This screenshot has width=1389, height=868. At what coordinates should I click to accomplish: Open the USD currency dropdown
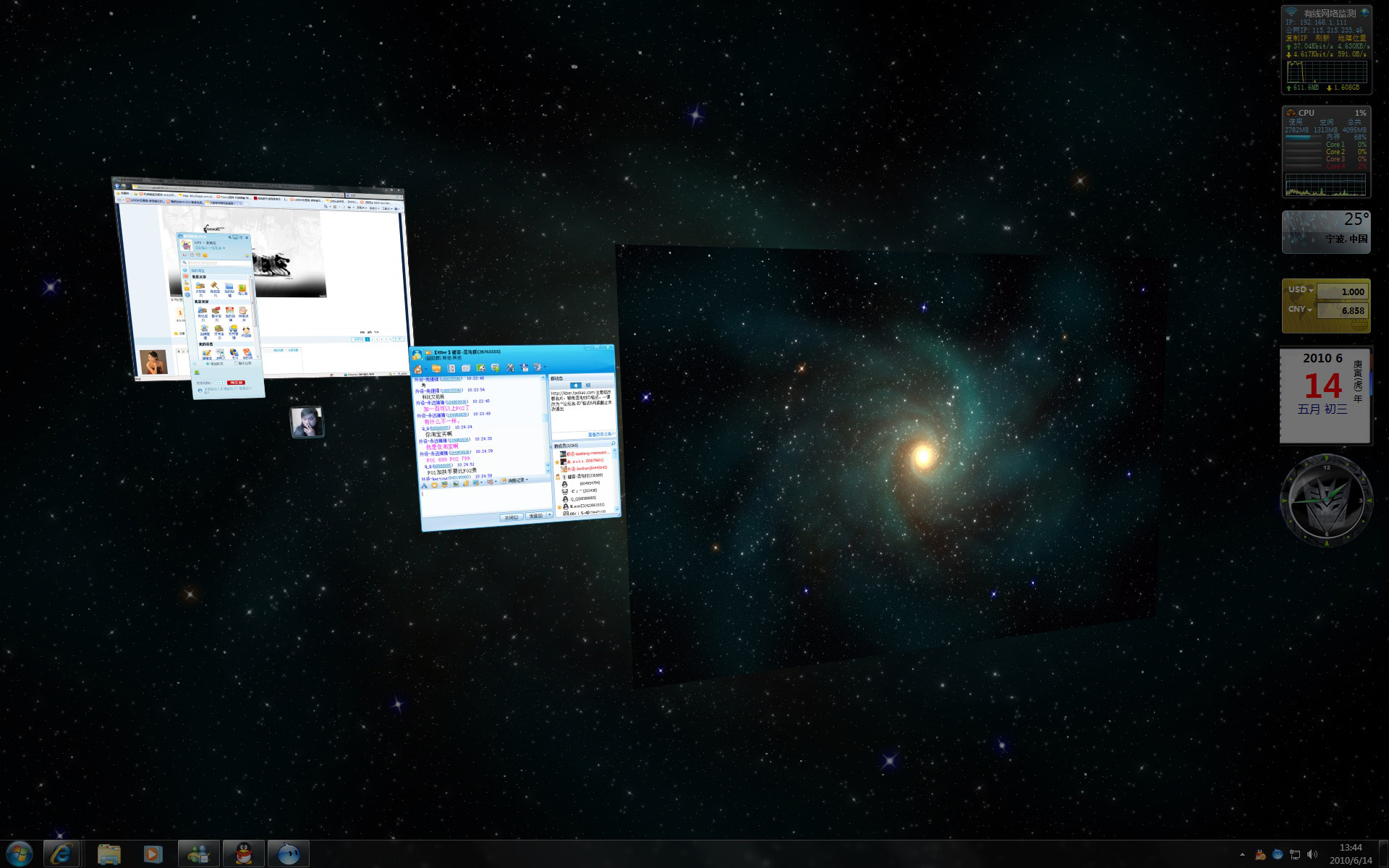pyautogui.click(x=1300, y=289)
